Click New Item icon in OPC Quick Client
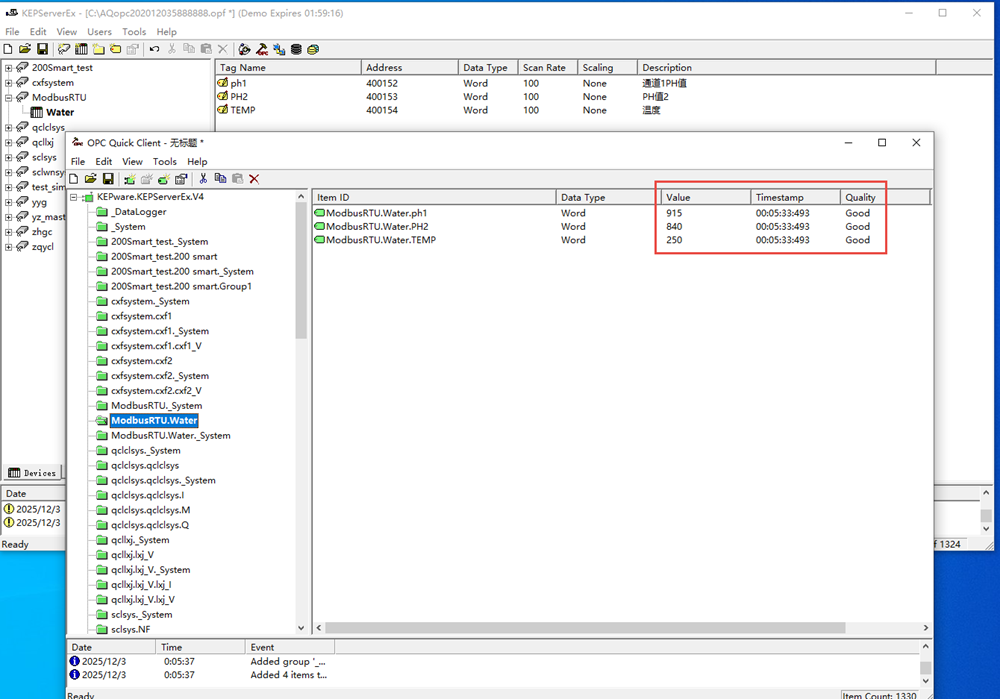 [163, 179]
